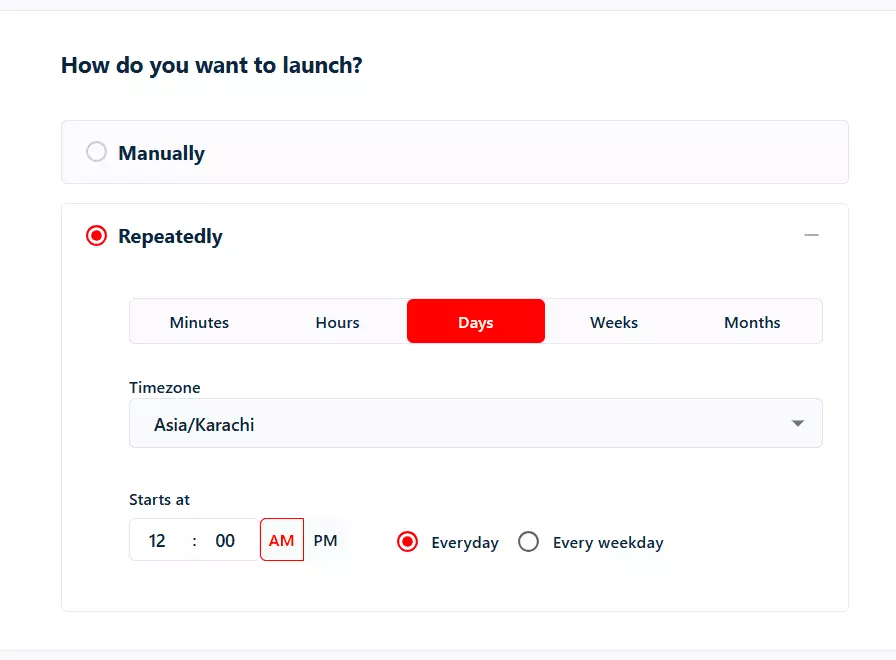Switch to the Minutes tab

click(x=198, y=322)
